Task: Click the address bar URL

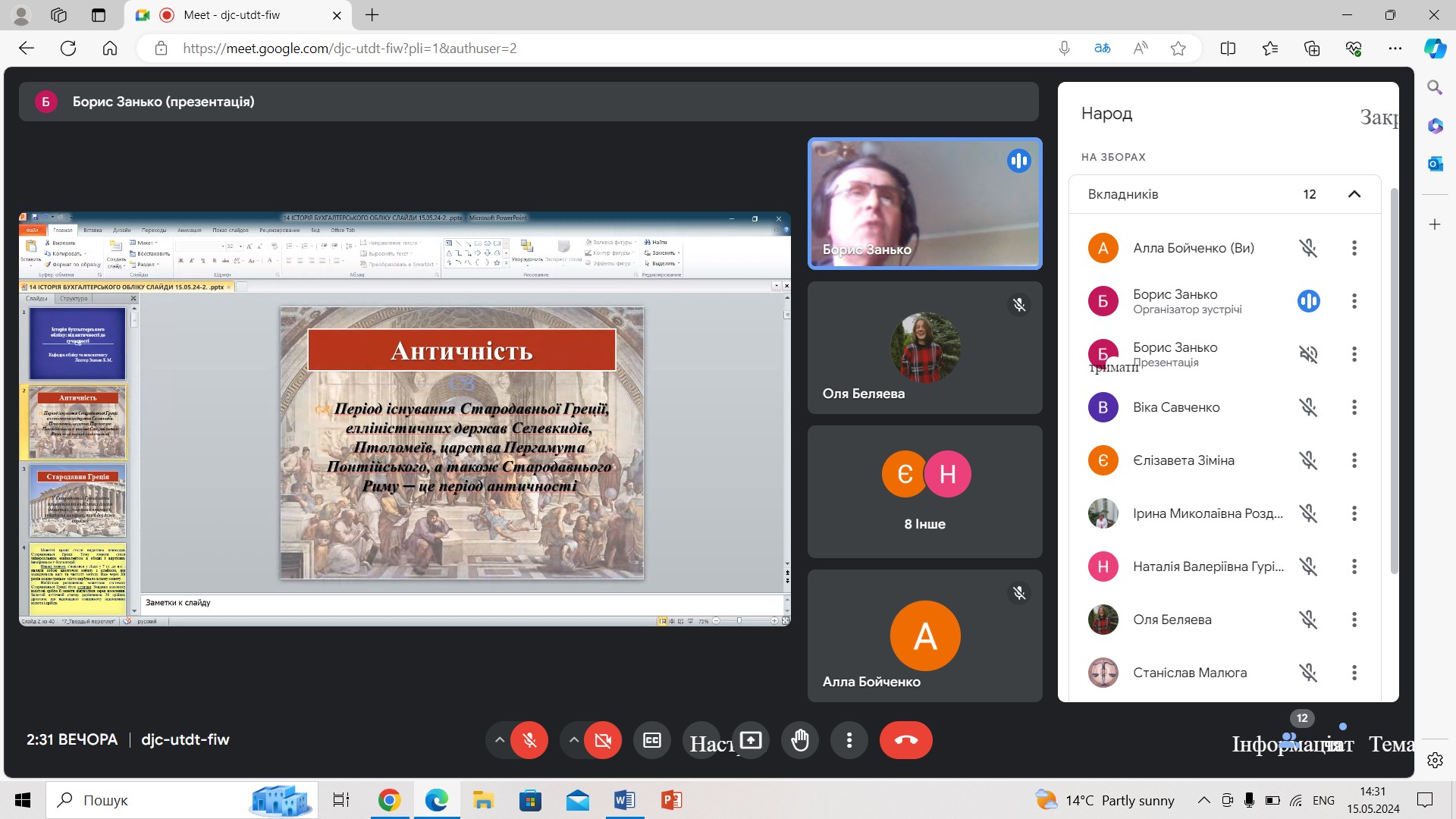Action: [350, 49]
